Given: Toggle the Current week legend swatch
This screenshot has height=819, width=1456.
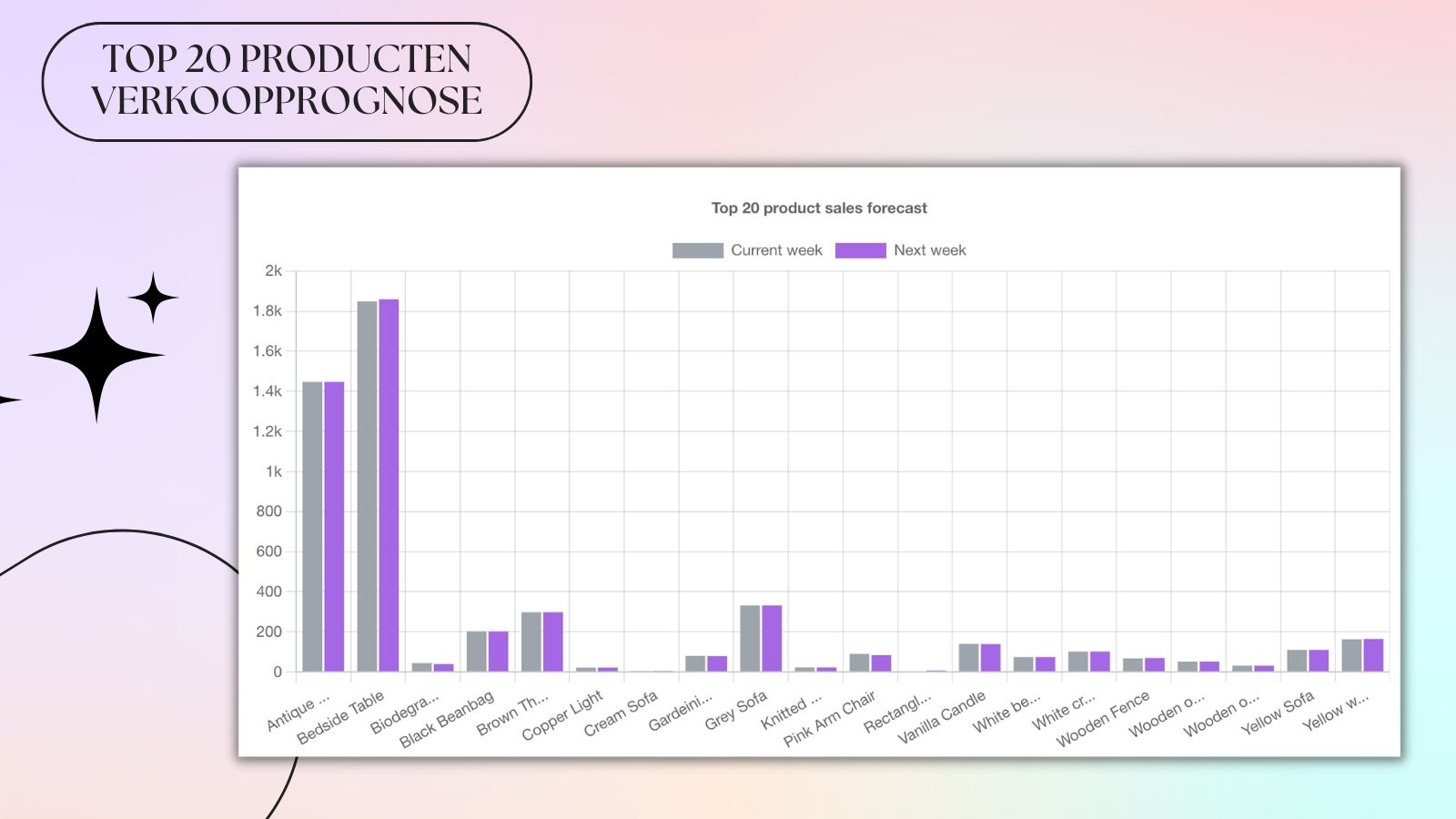Looking at the screenshot, I should (697, 250).
